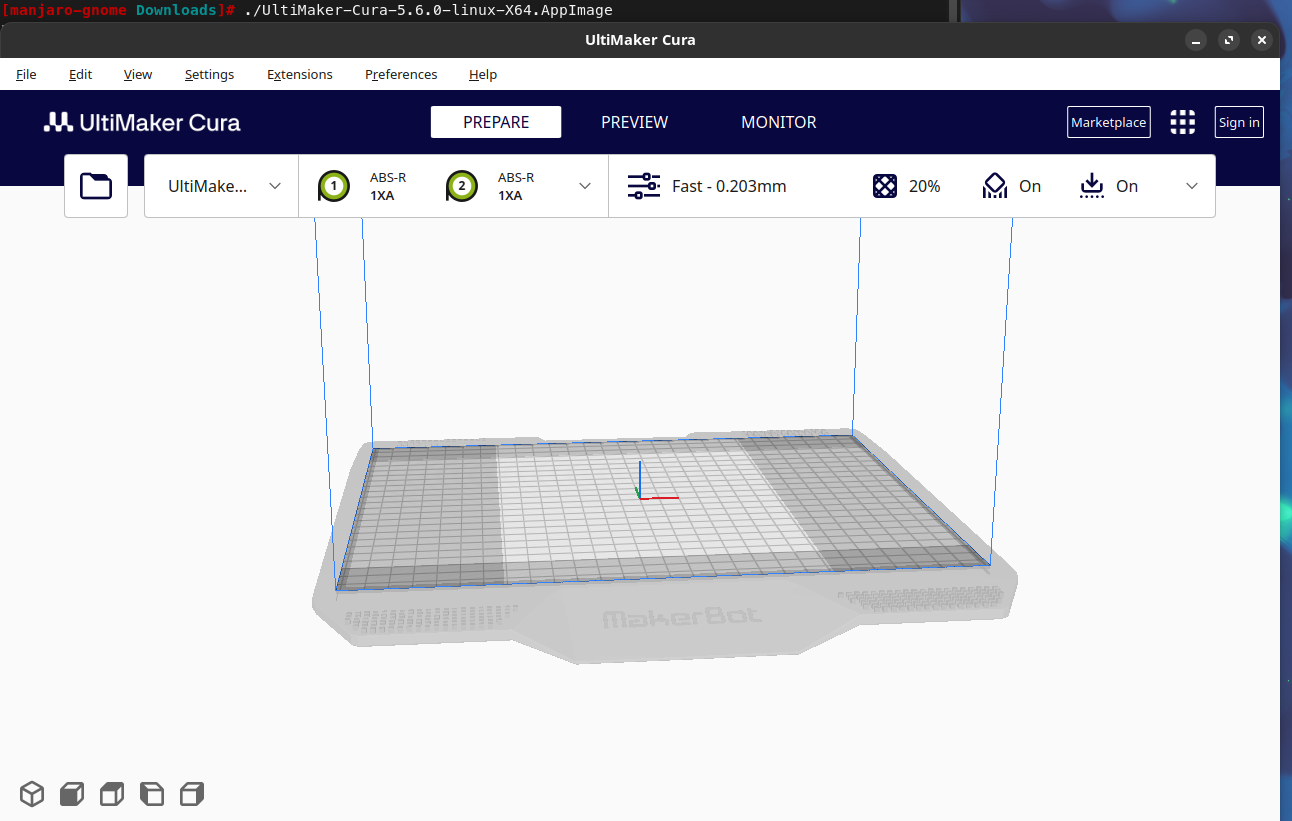This screenshot has width=1292, height=821.
Task: Click the ABS-R 1XA label for extruder 1
Action: (x=388, y=186)
